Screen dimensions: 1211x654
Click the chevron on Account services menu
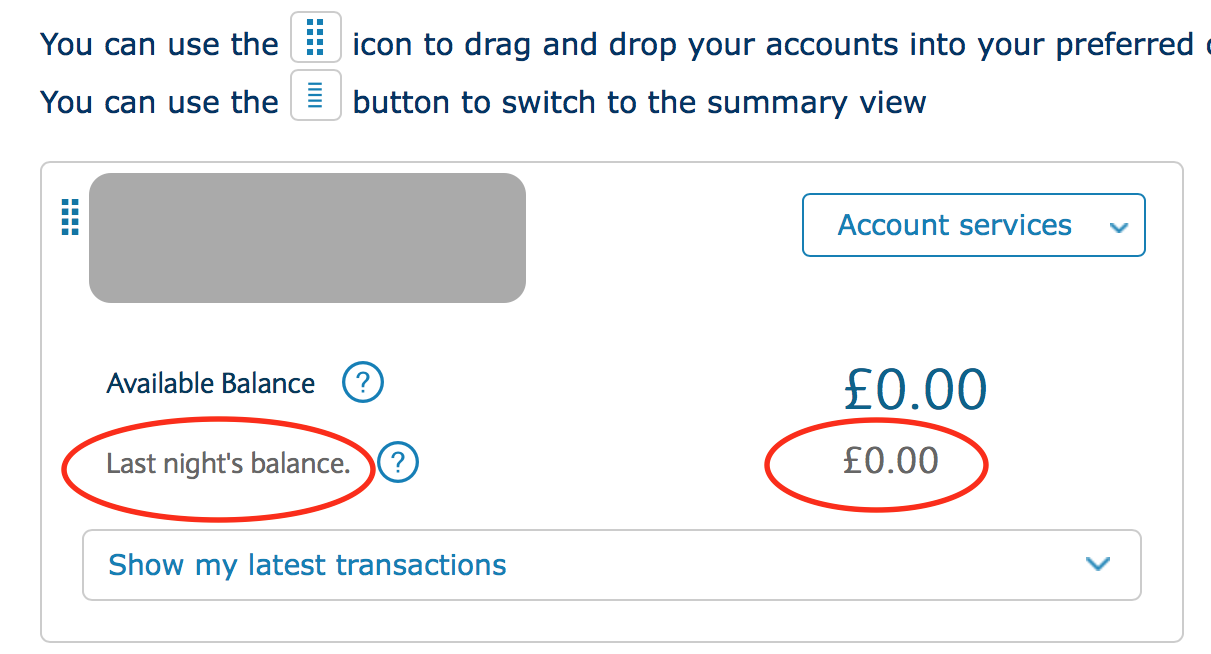(x=1118, y=225)
